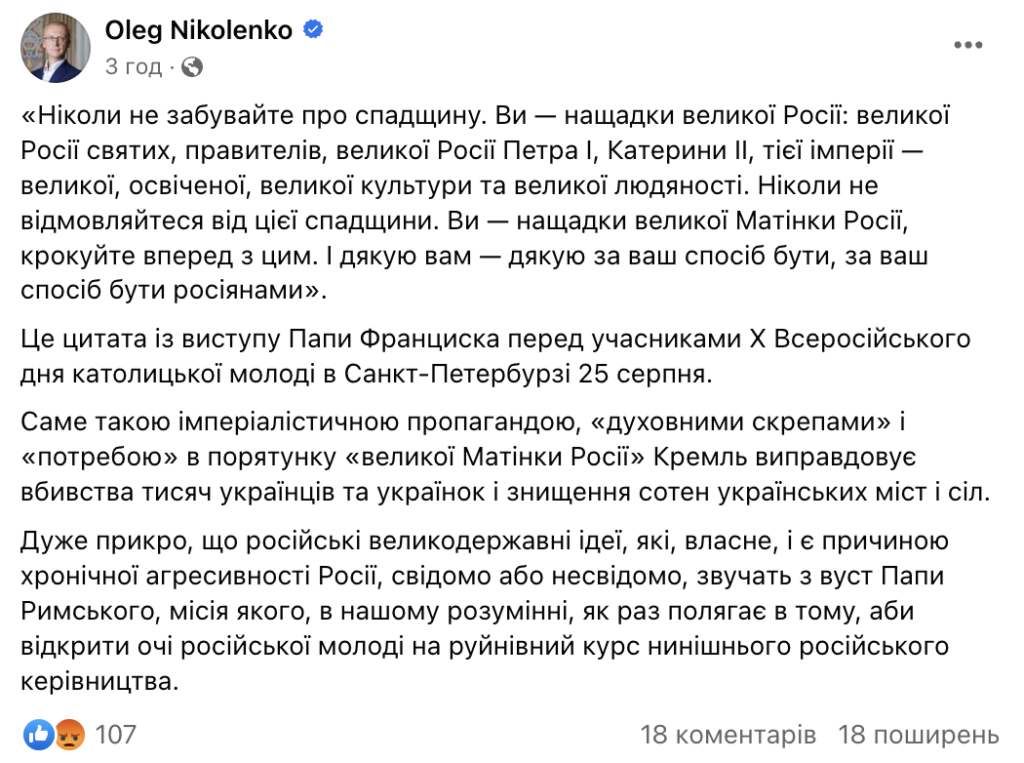Open the "18 поширень" shares link
This screenshot has height=763, width=1024.
point(919,735)
